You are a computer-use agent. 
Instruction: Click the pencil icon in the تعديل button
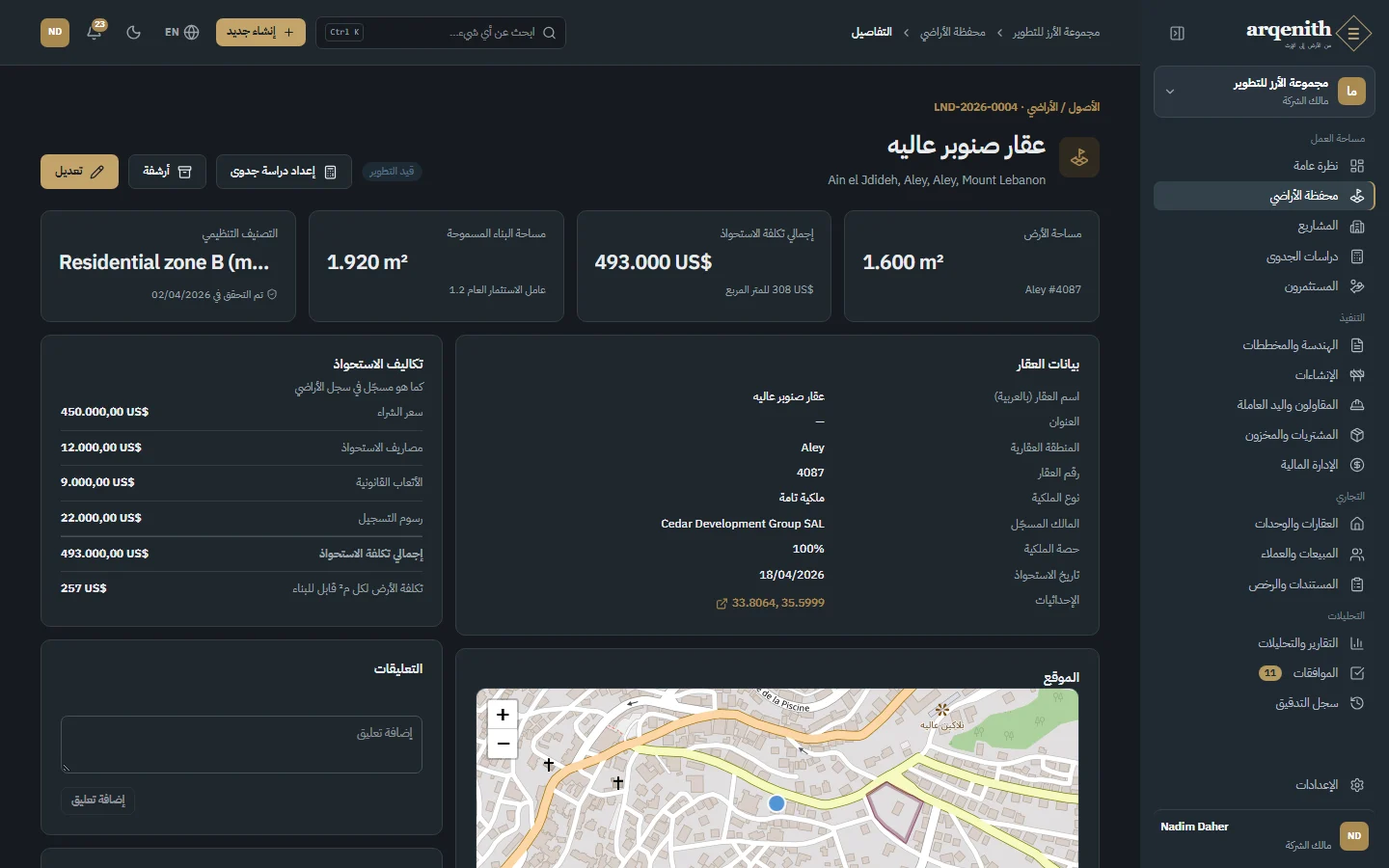pyautogui.click(x=97, y=172)
